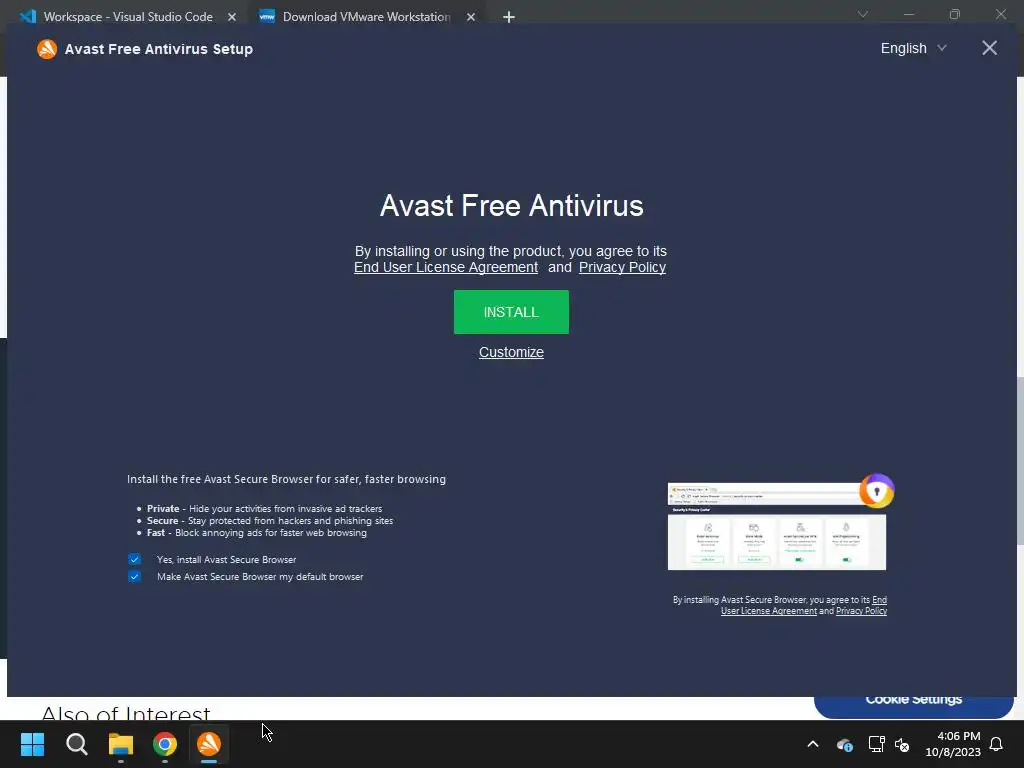Screen dimensions: 1024x768
Task: Click the VS Code tab favicon
Action: pos(28,17)
